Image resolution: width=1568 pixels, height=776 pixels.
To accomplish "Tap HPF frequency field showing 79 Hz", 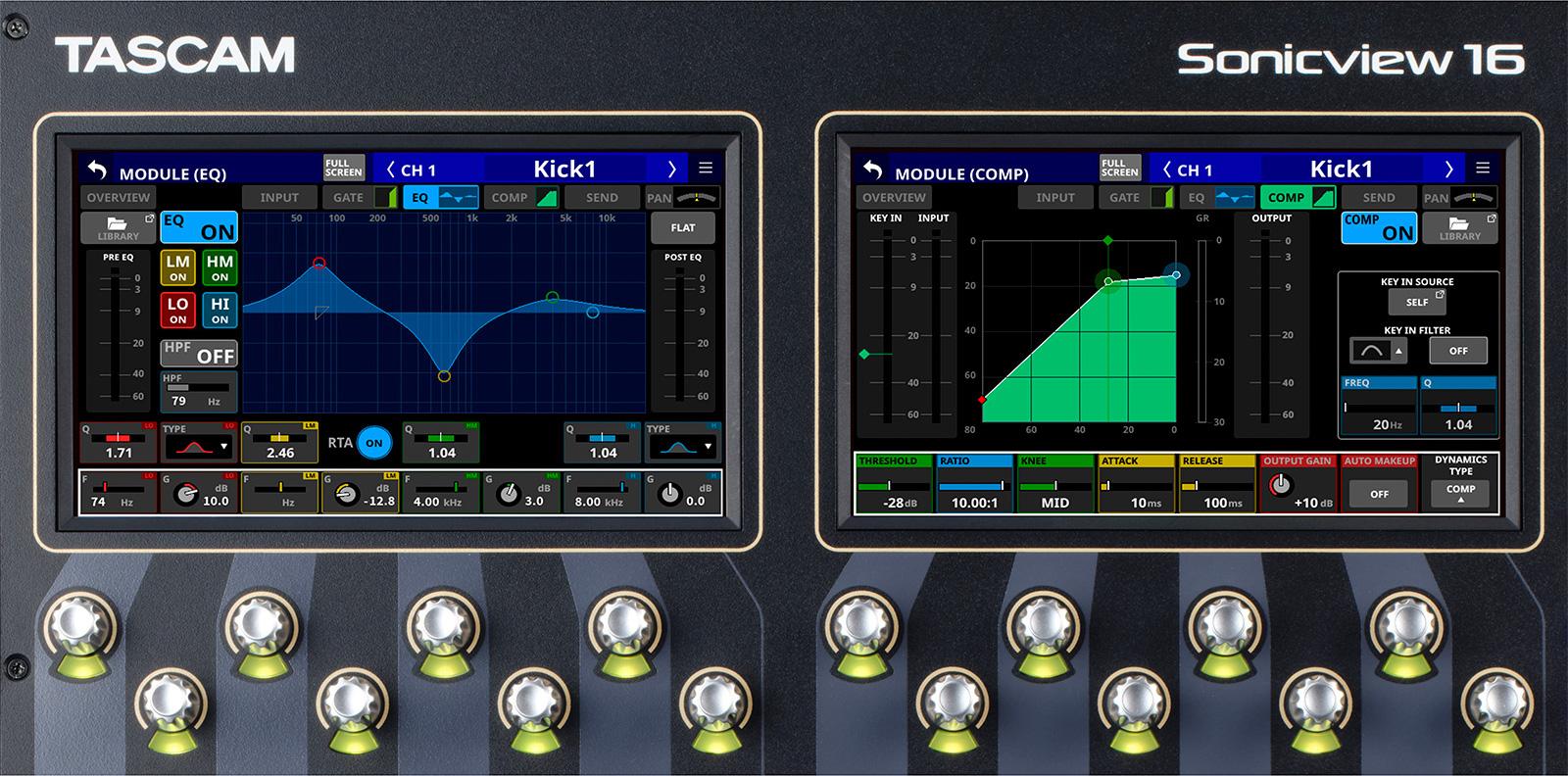I will pyautogui.click(x=199, y=393).
